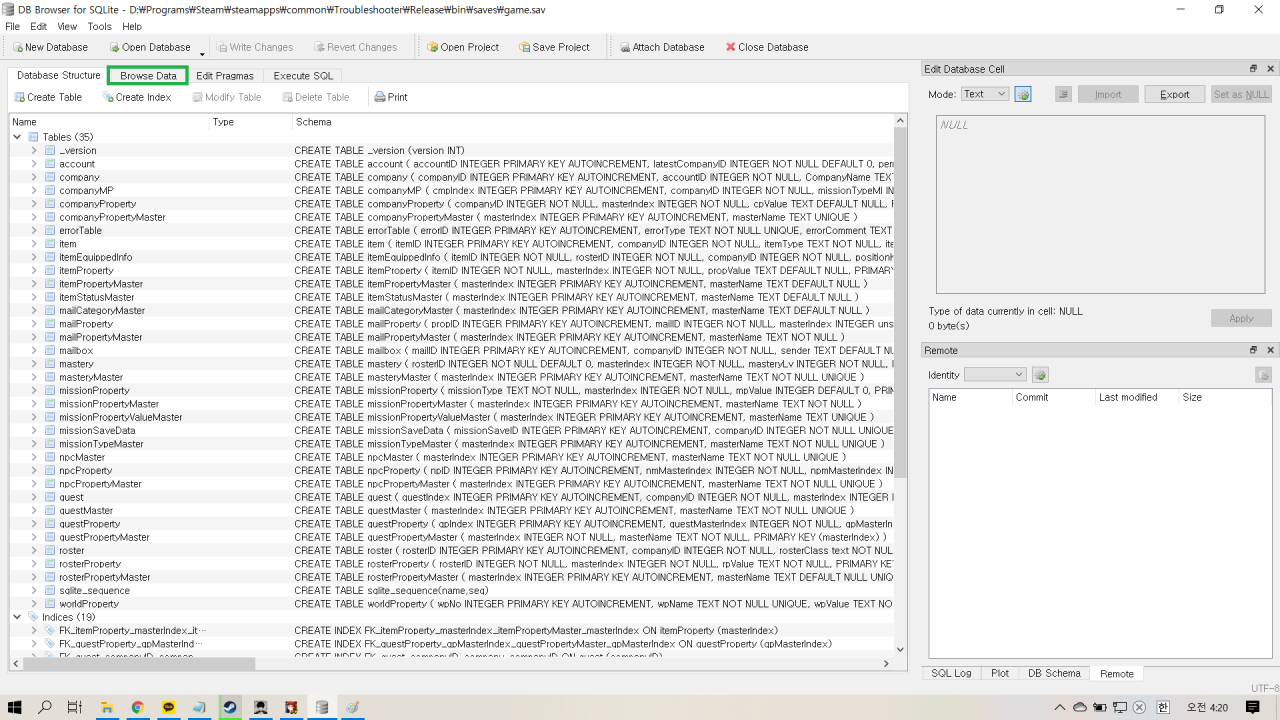Screen dimensions: 1280x720
Task: Collapse the Indices (19) tree node
Action: pos(17,617)
